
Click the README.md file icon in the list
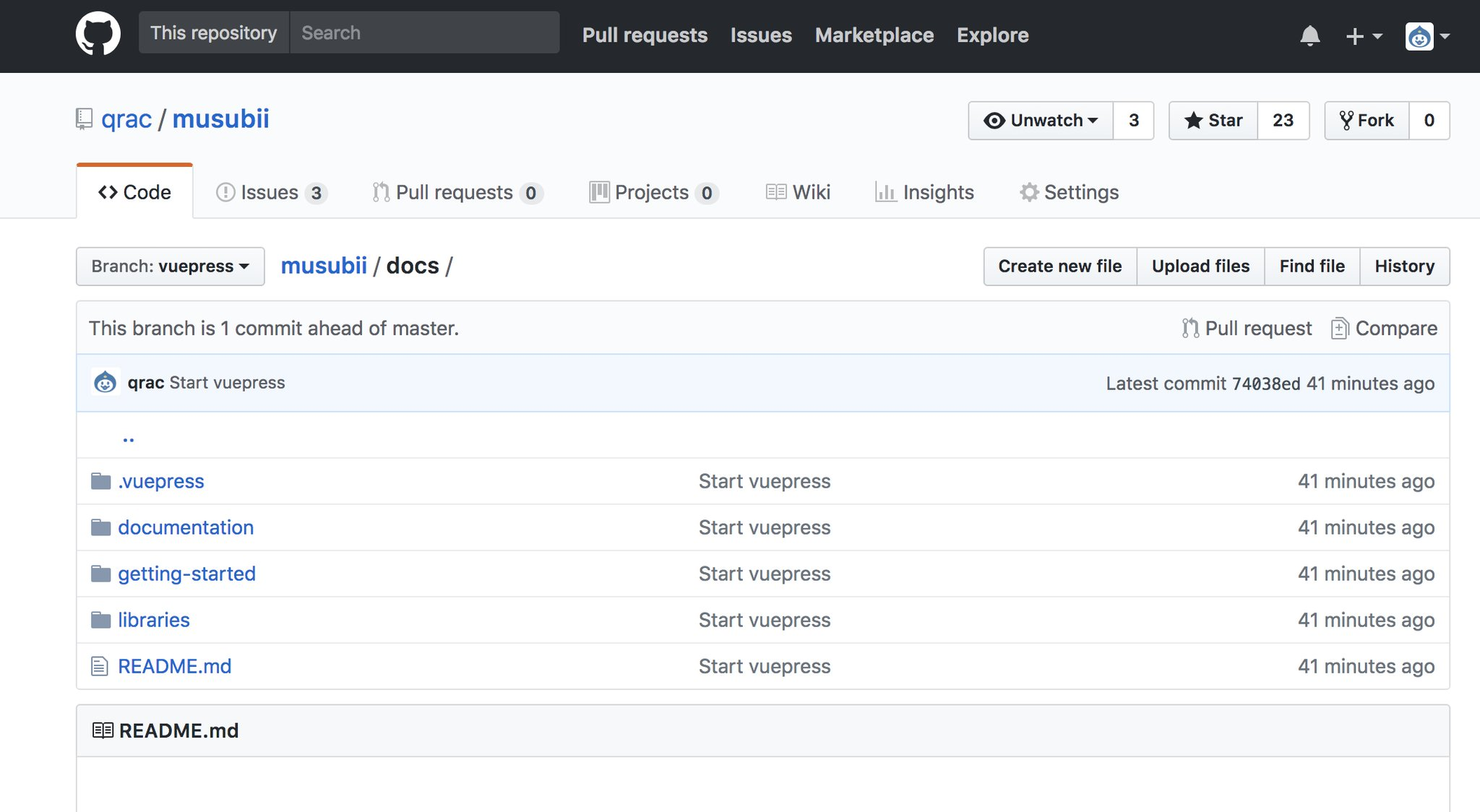100,666
